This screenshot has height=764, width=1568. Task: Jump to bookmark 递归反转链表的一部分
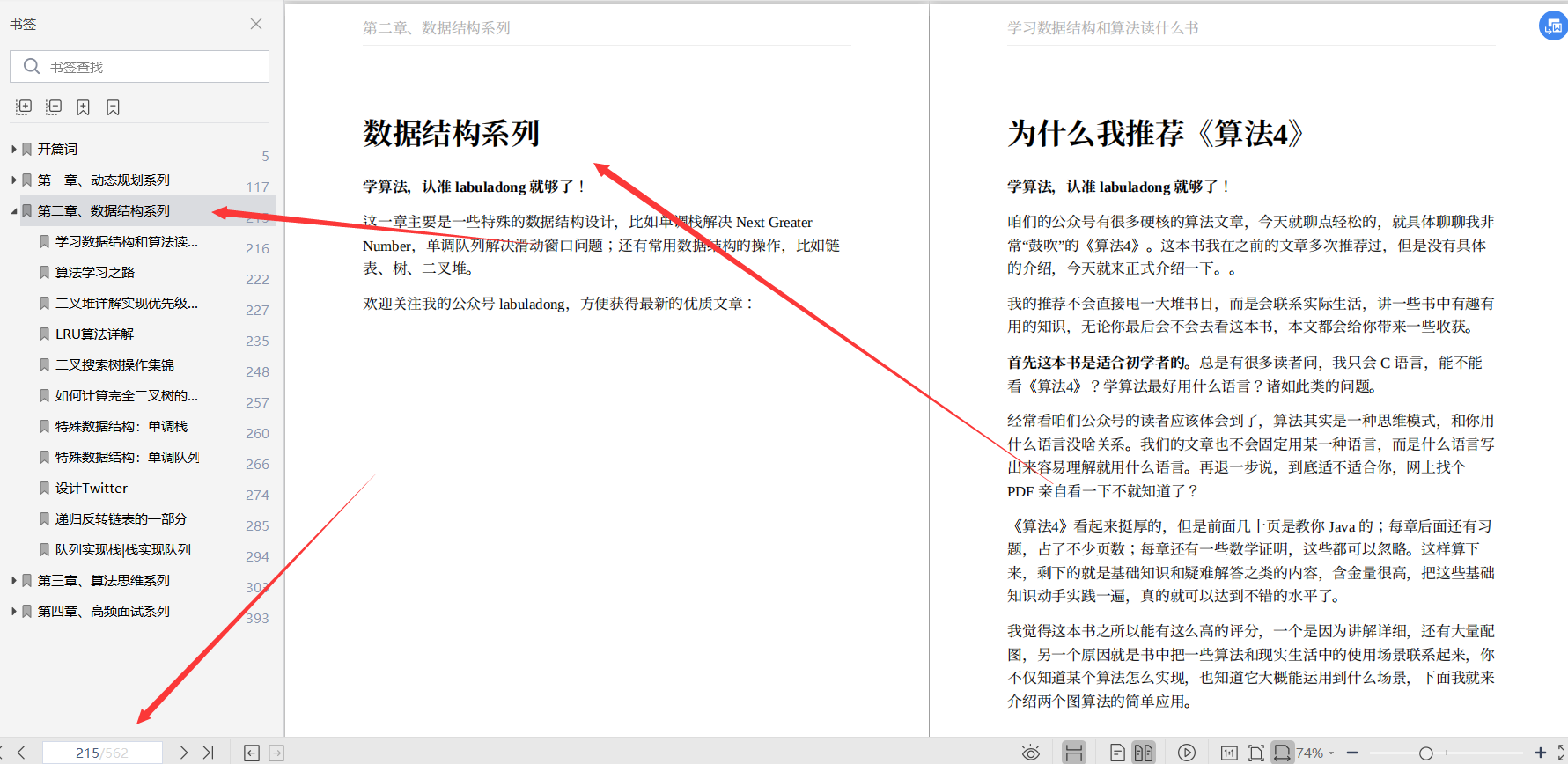tap(121, 519)
